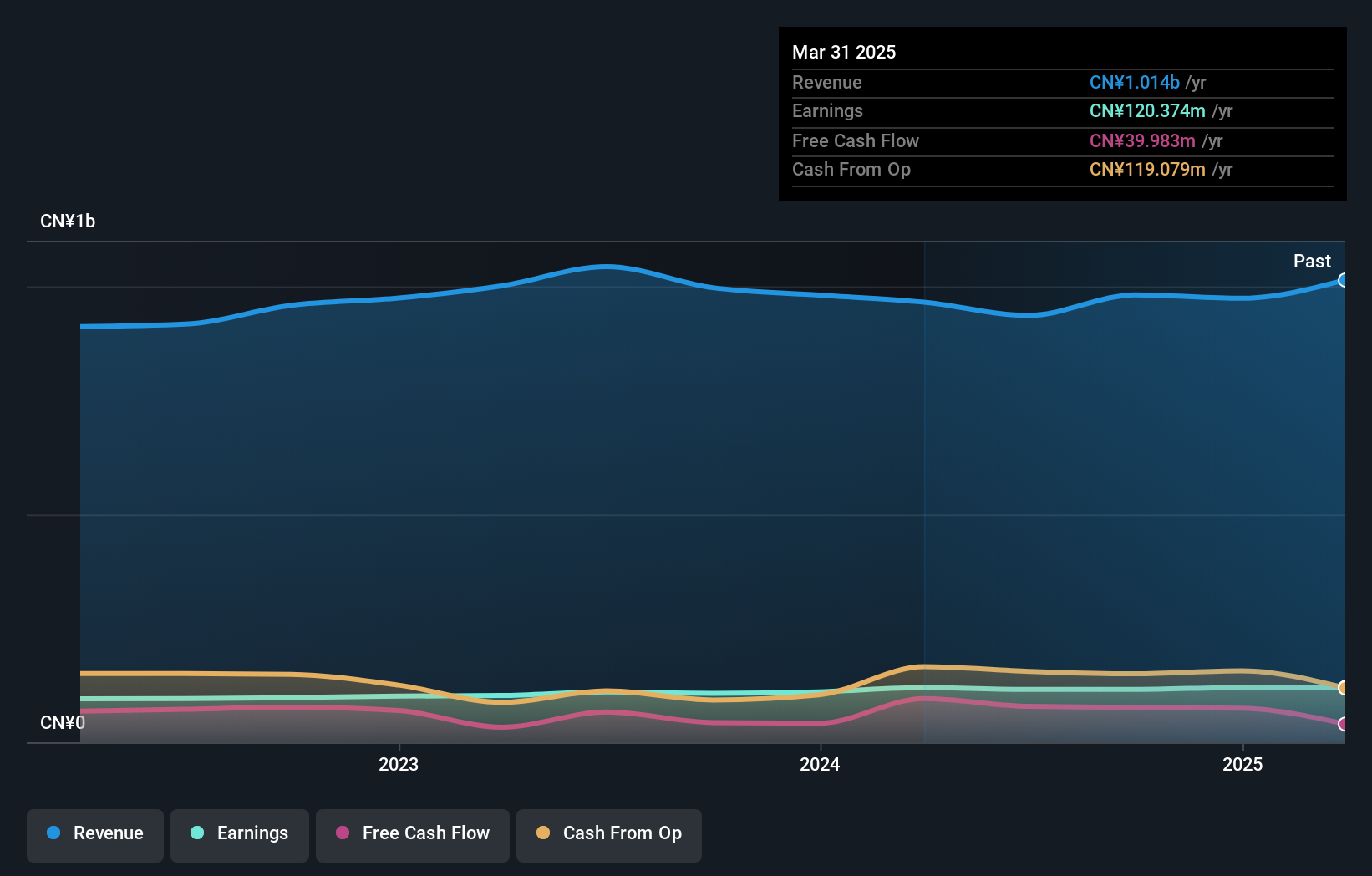
Task: Click the CN¥0 y-axis label
Action: click(63, 722)
